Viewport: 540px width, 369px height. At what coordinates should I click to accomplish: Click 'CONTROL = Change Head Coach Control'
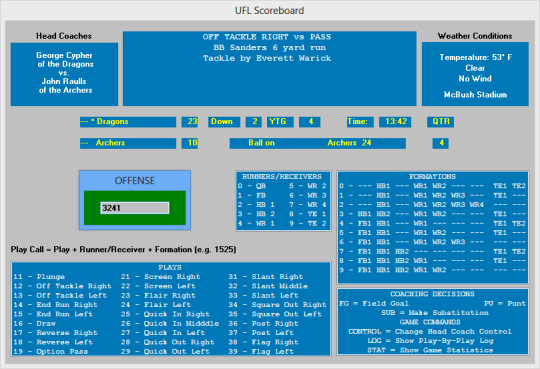tap(430, 331)
